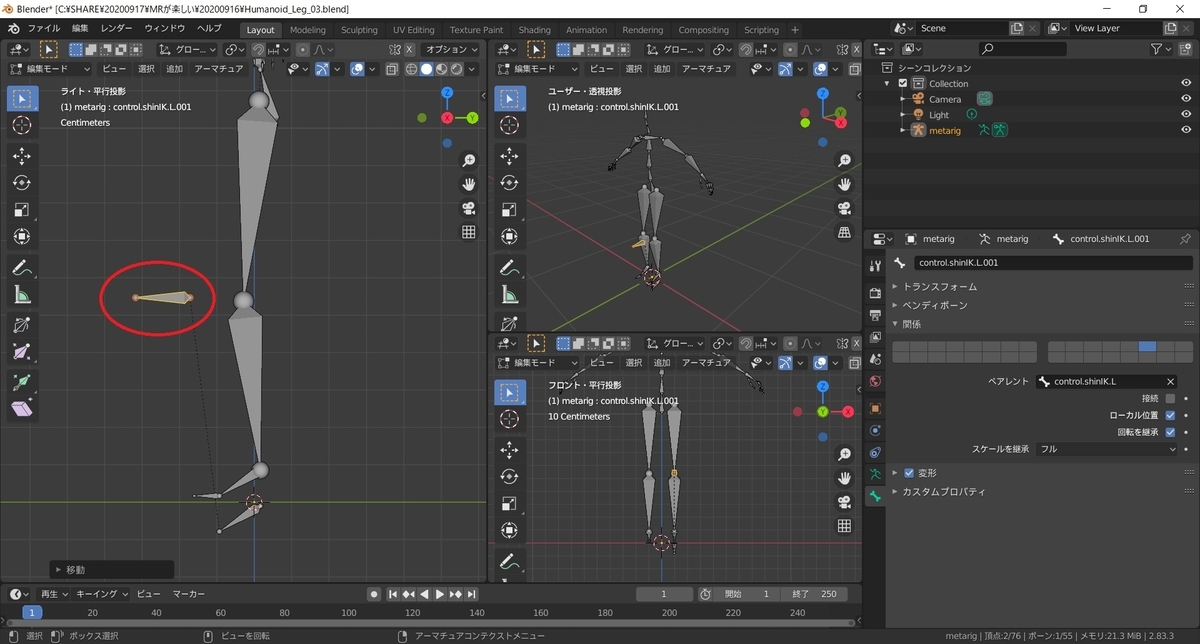This screenshot has height=644, width=1200.
Task: Select the Measure tool in the left viewport
Action: click(22, 295)
